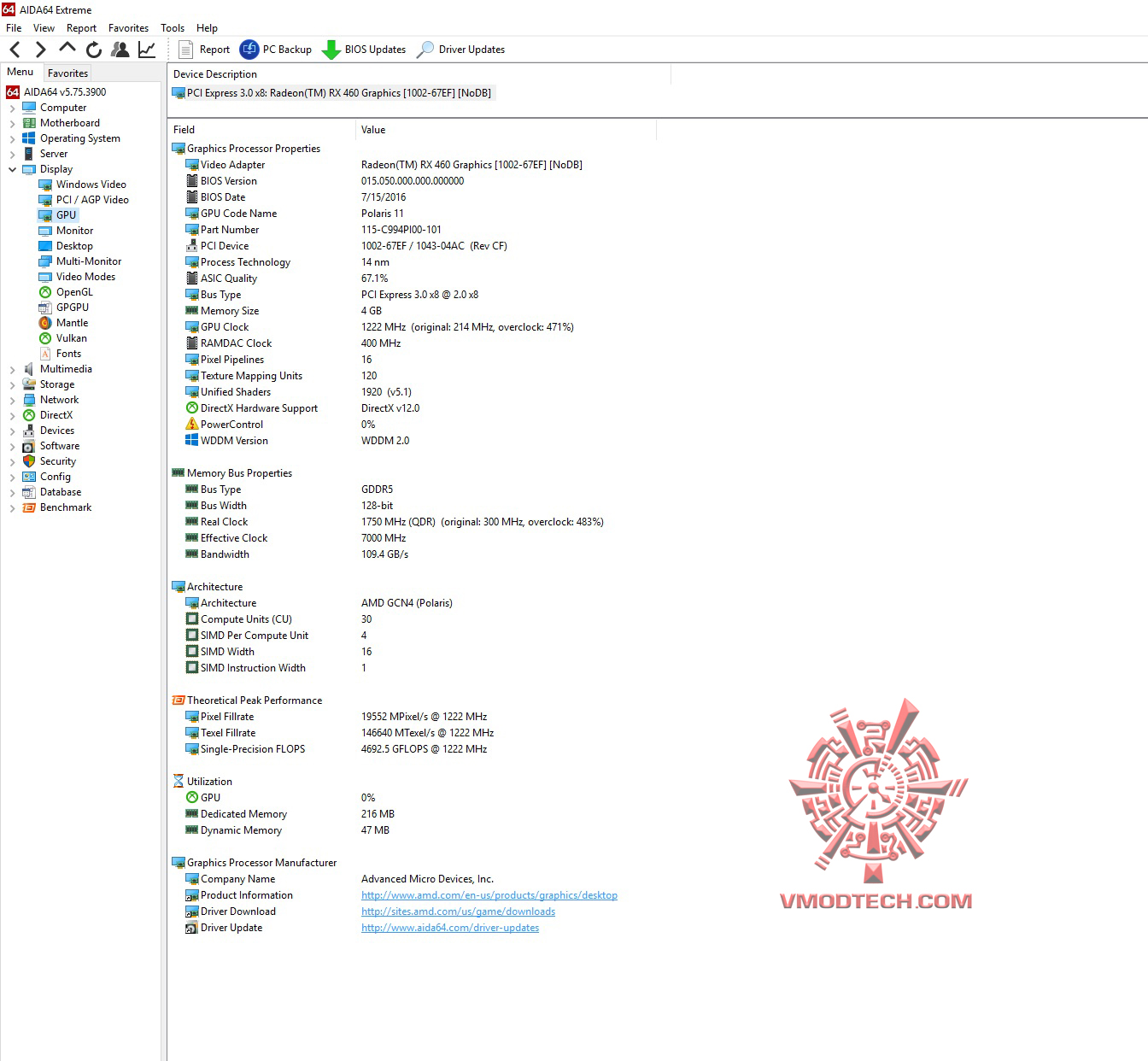Expand the Computer tree node

coord(12,108)
